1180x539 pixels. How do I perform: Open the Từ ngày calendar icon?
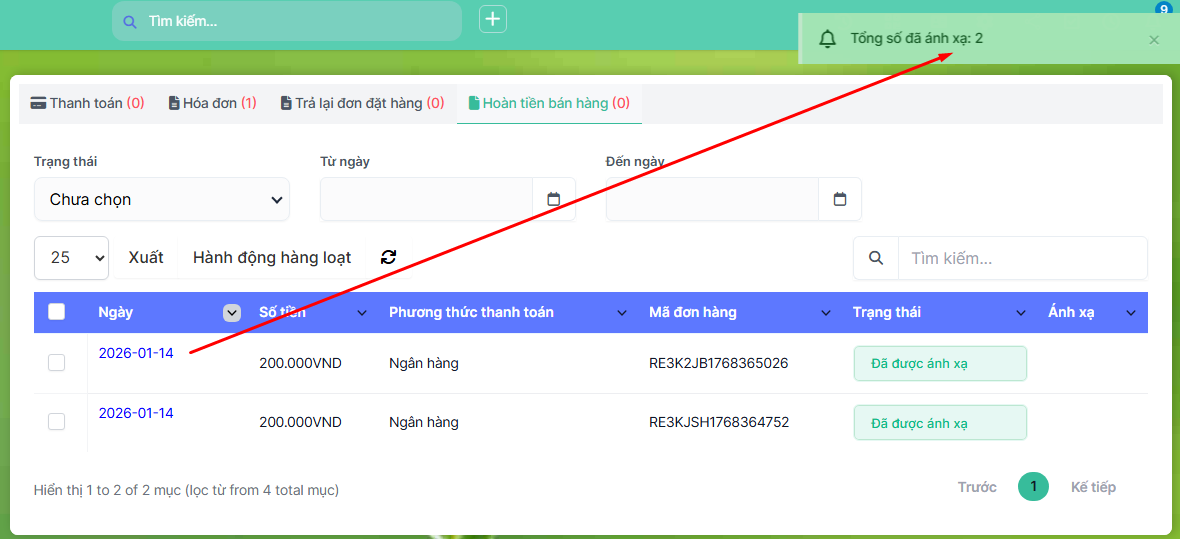click(554, 199)
